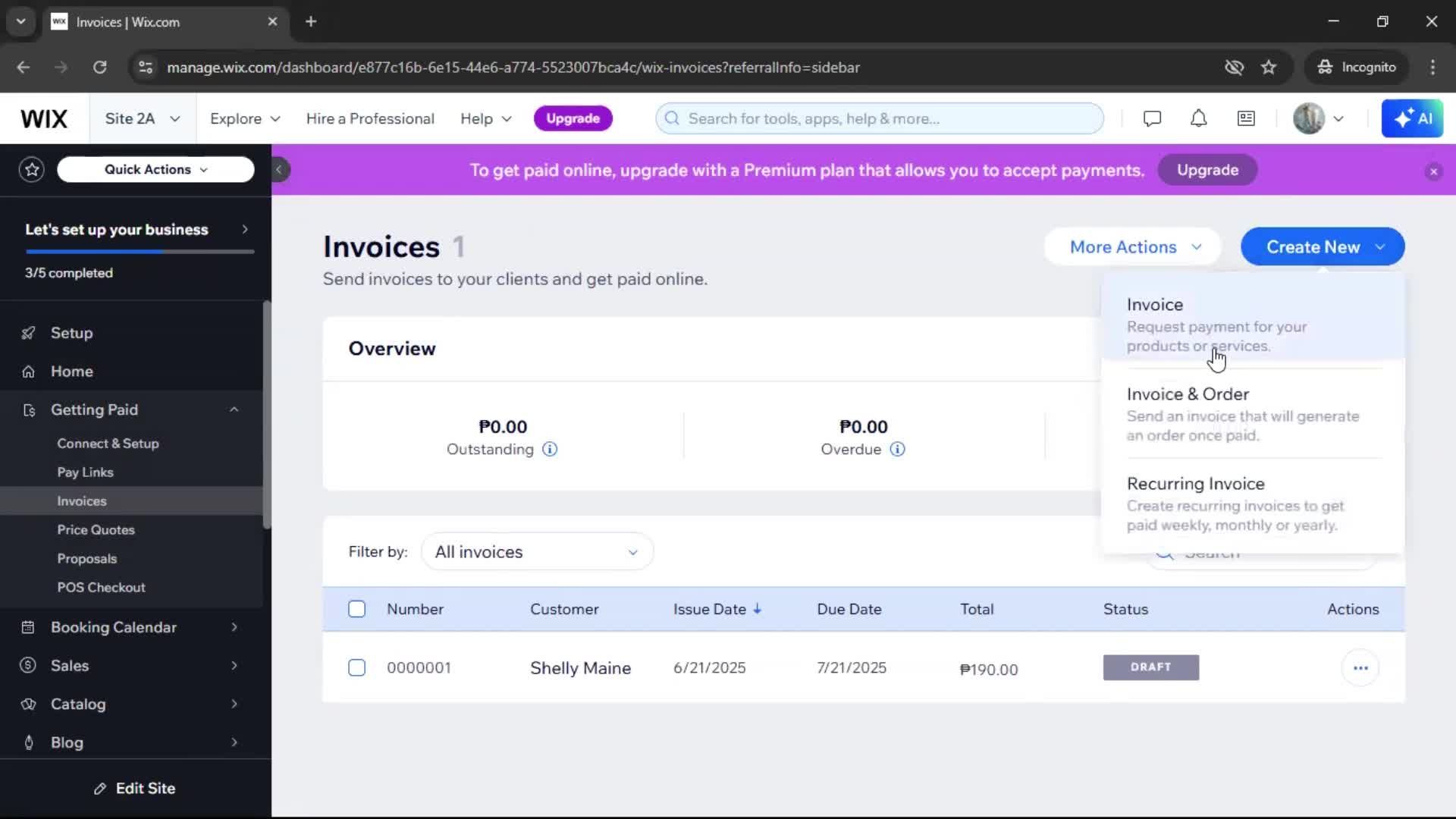The image size is (1456, 819).
Task: Click the Wix logo
Action: coord(44,119)
